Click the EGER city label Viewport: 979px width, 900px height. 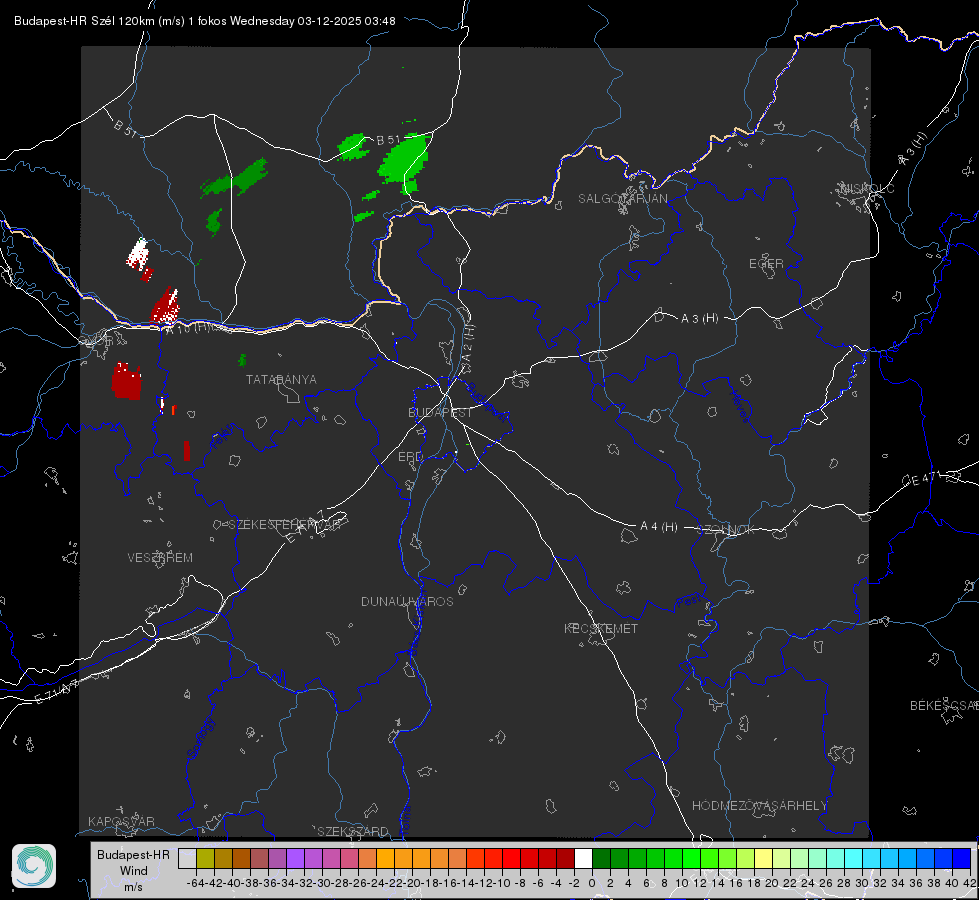click(766, 264)
